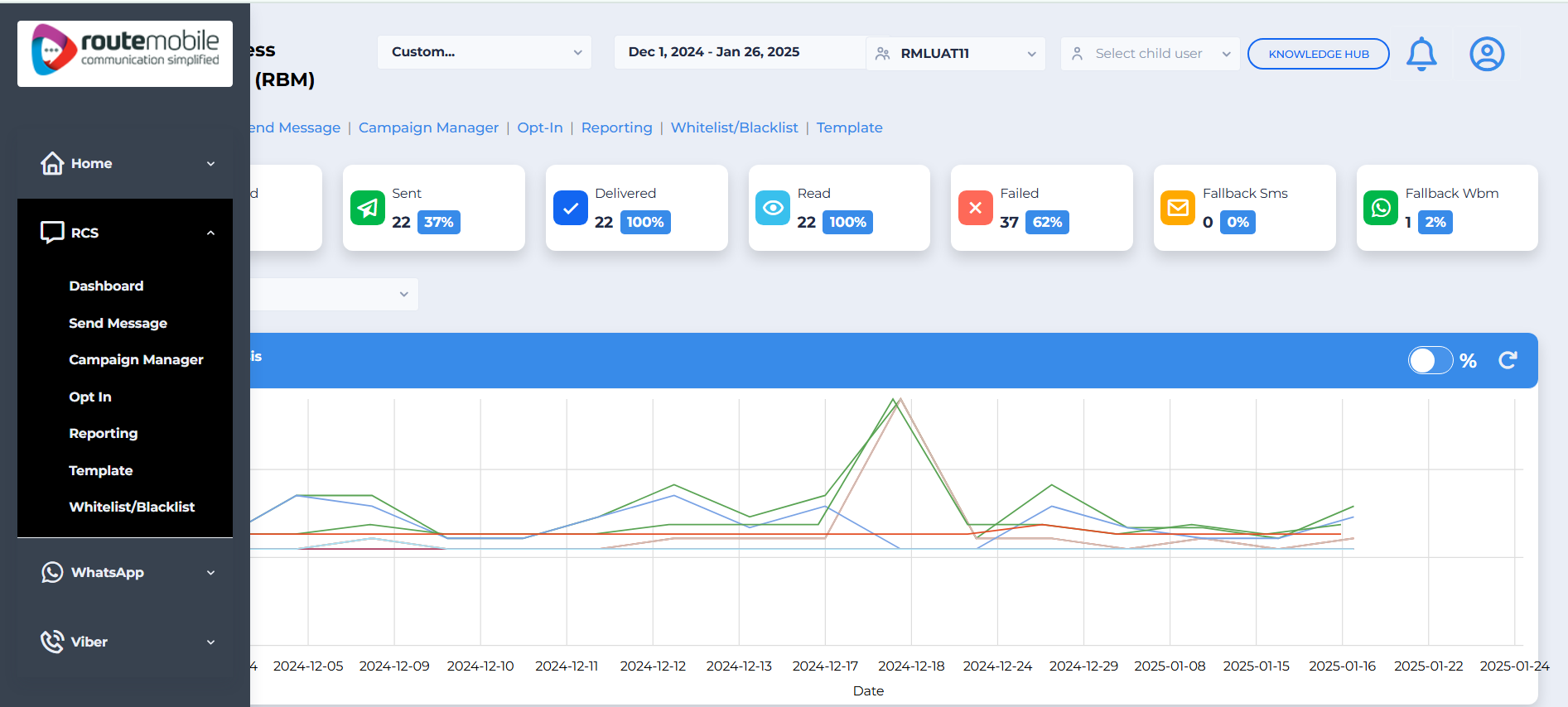The width and height of the screenshot is (1568, 707).
Task: Click the 2025-01-08 date label on chart axis
Action: point(1170,666)
